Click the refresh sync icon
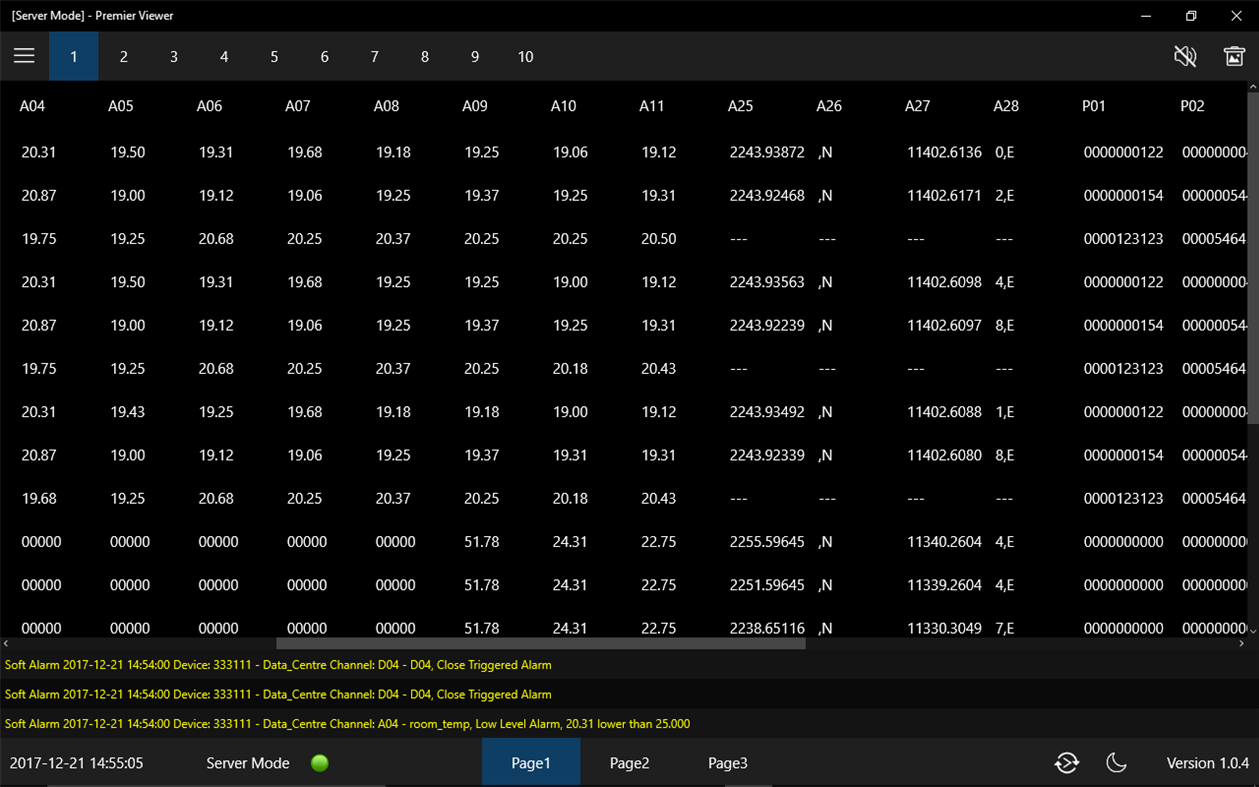The height and width of the screenshot is (787, 1259). [1067, 763]
